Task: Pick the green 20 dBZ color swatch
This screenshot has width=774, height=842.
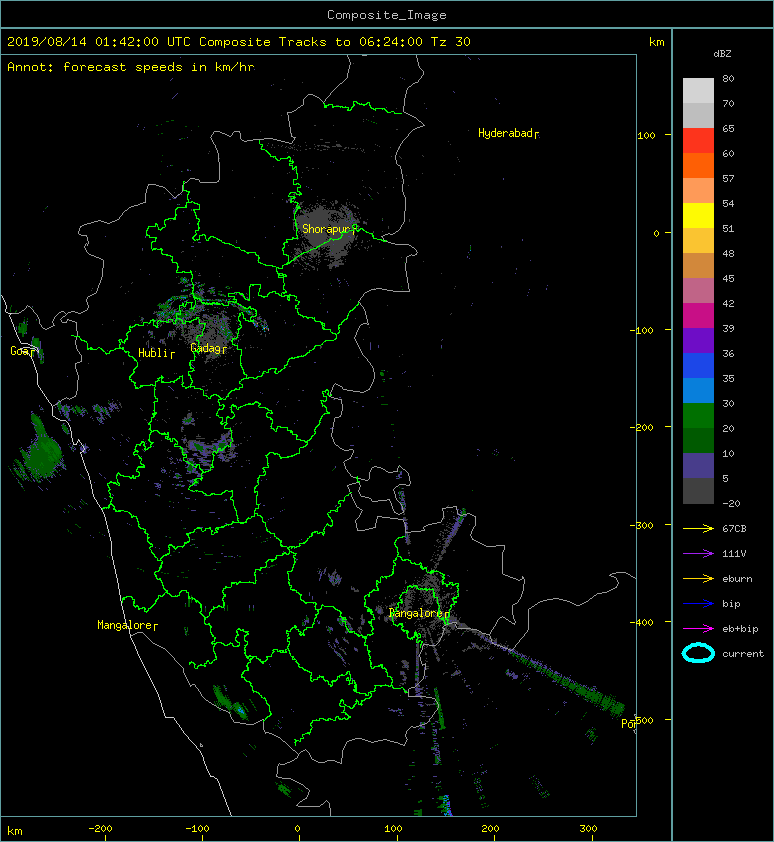Action: (698, 416)
